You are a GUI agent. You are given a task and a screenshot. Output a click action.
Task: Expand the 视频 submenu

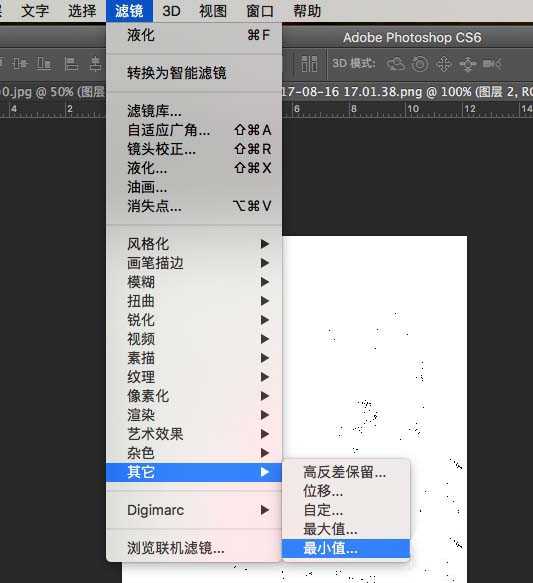click(194, 339)
